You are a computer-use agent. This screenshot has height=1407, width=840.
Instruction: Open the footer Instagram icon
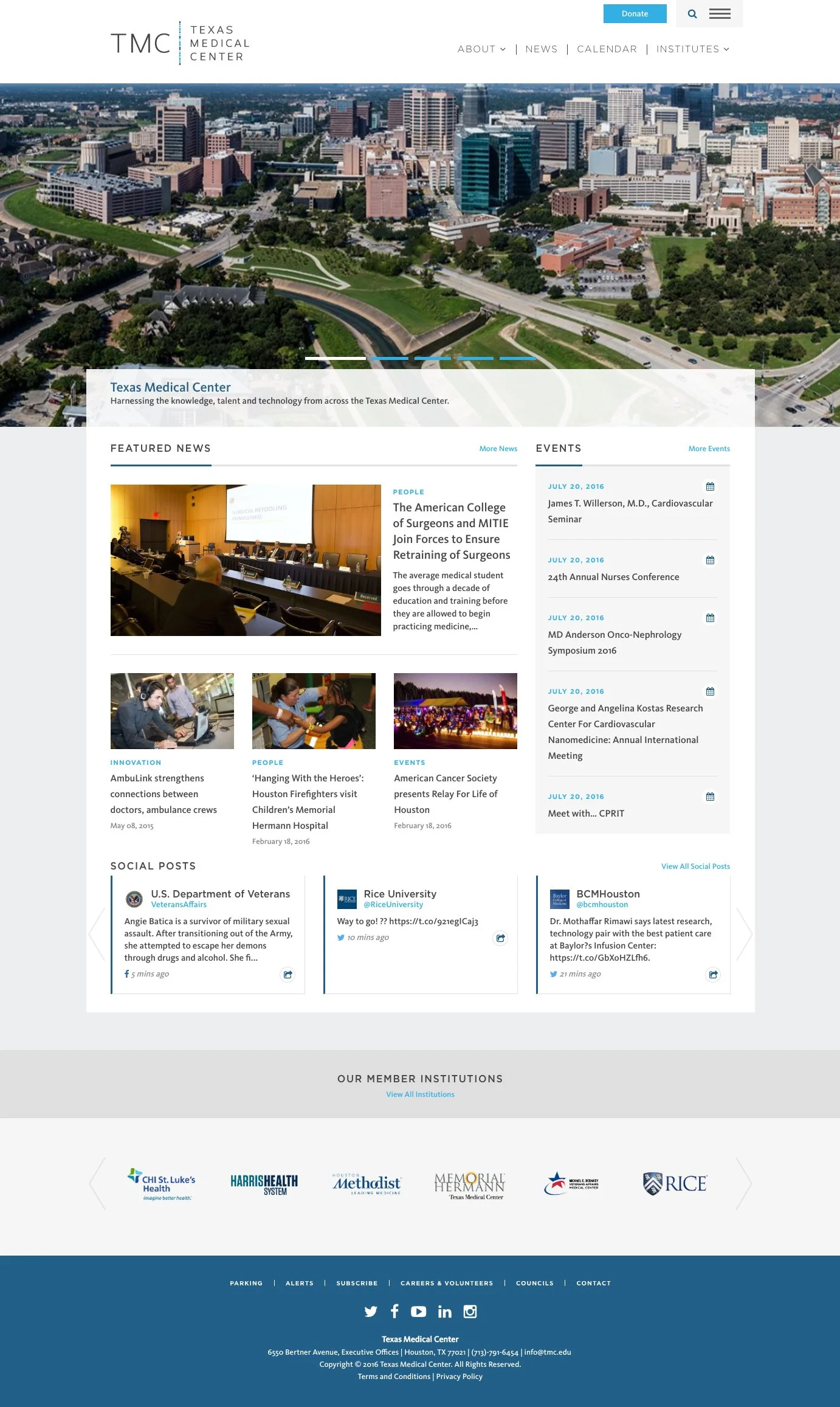click(470, 1312)
